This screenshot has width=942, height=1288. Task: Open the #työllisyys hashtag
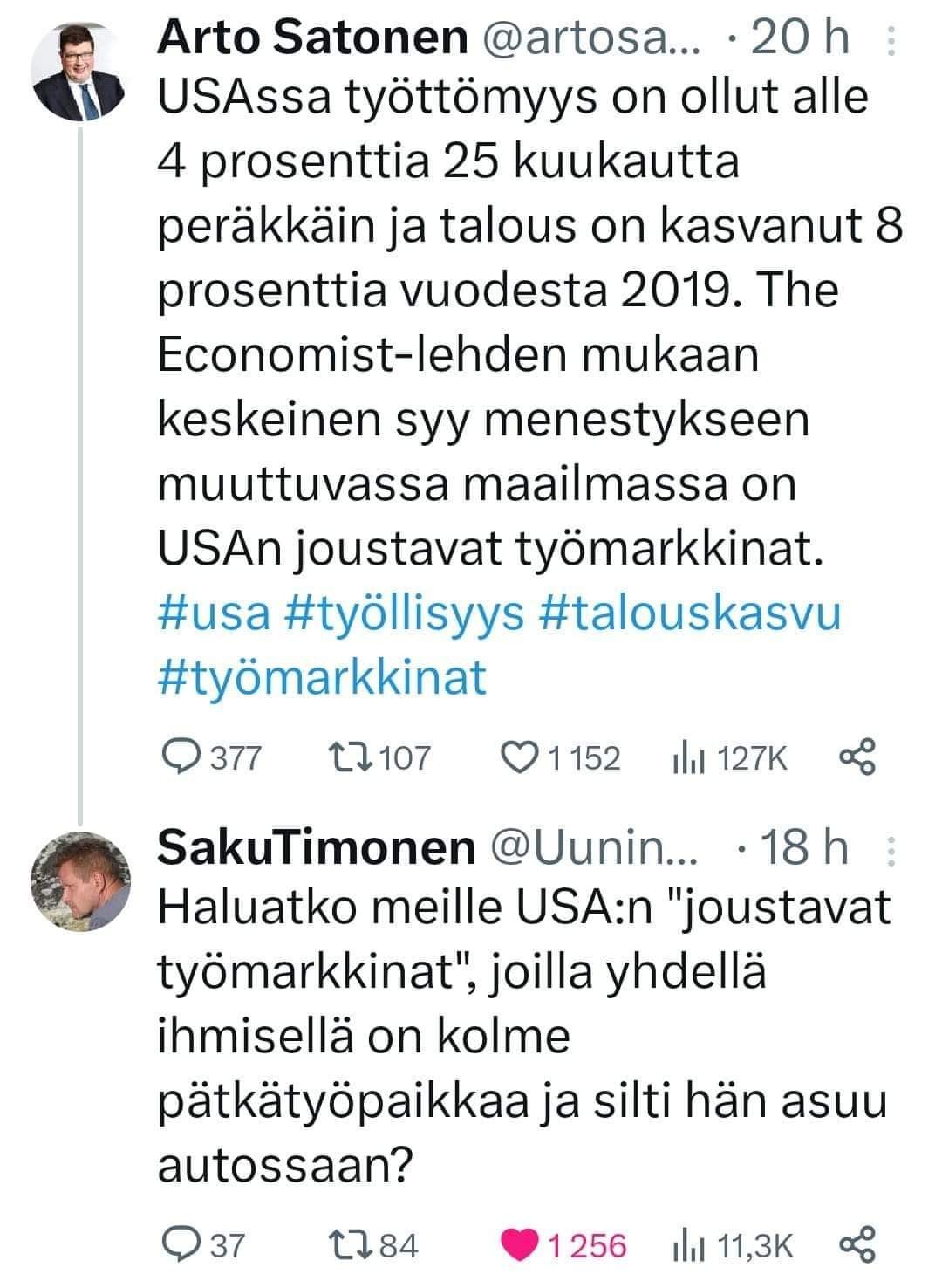pos(405,613)
